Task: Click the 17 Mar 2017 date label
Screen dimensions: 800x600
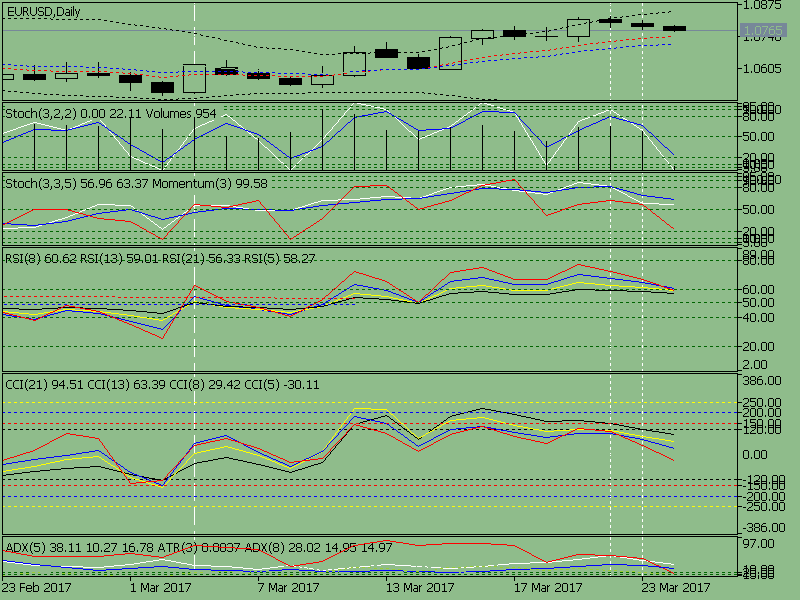Action: 547,588
